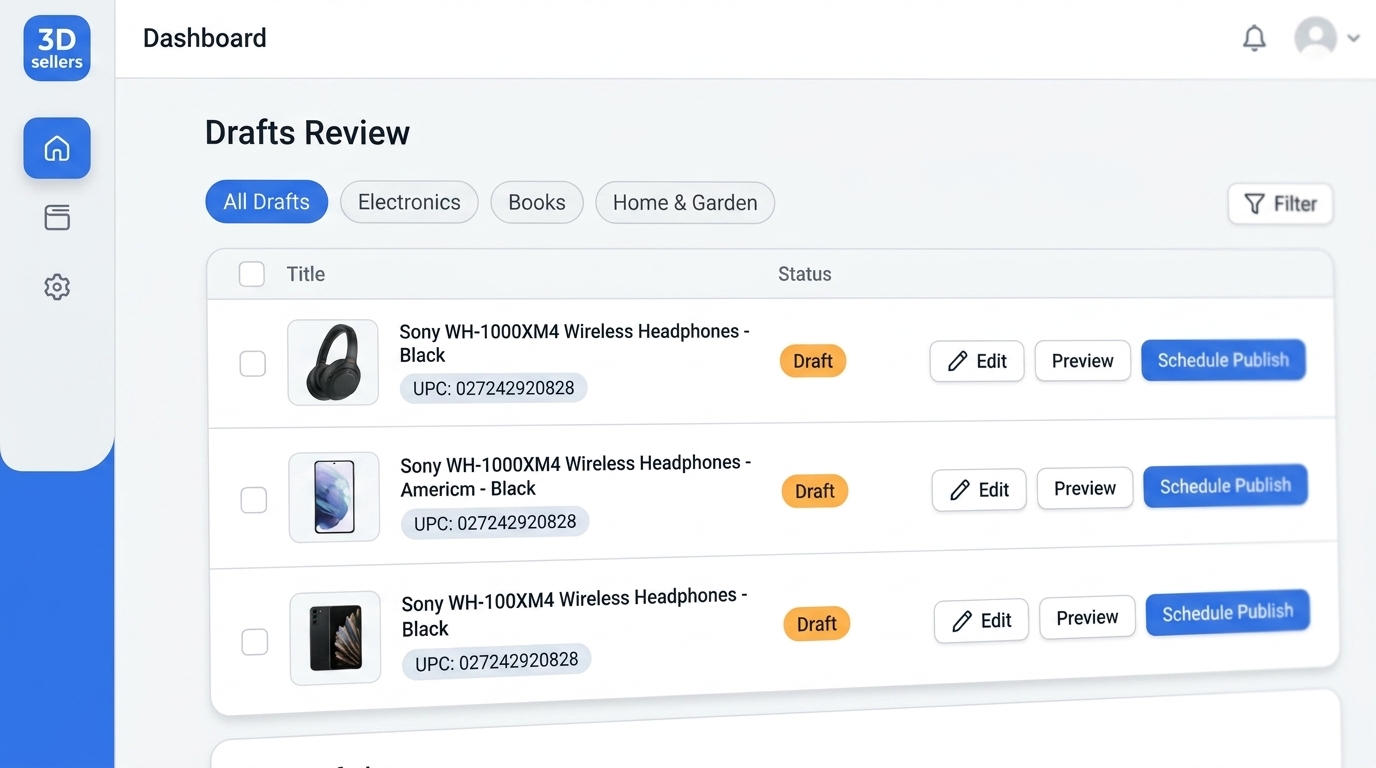Click the Dashboard page title

pos(205,38)
